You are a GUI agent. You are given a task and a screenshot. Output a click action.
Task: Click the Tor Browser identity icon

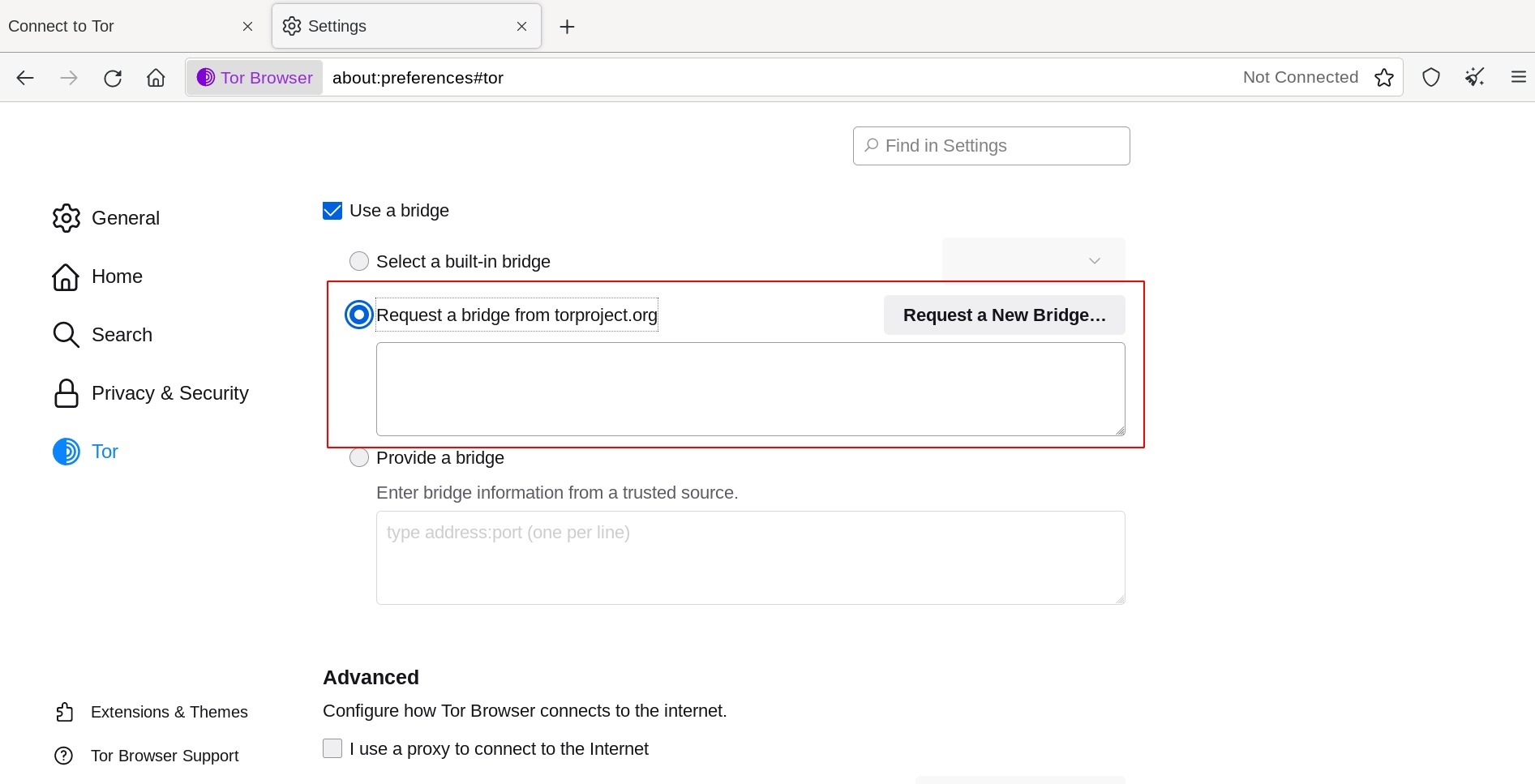(255, 78)
